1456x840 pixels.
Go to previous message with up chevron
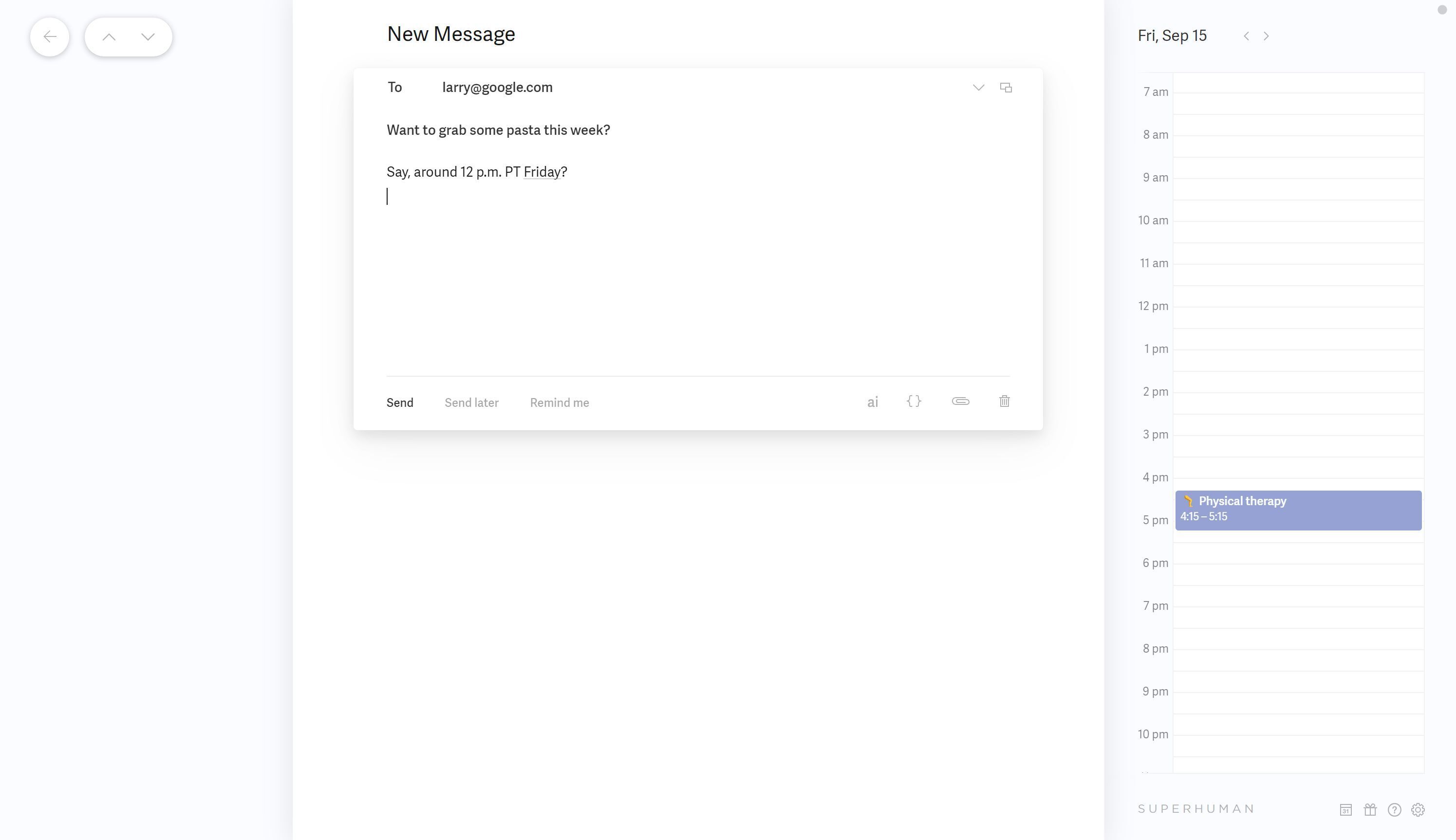(x=109, y=37)
